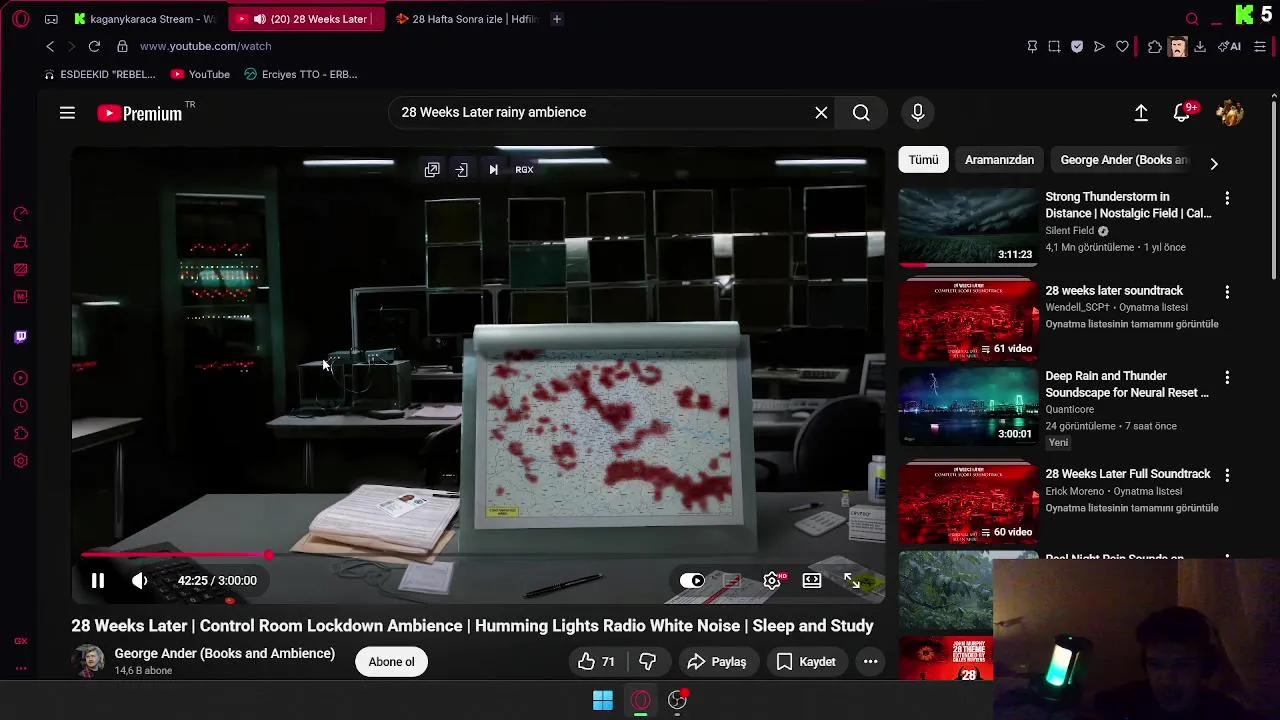Open the 'Erciyes TTO - ERB...' bookmark

(300, 74)
